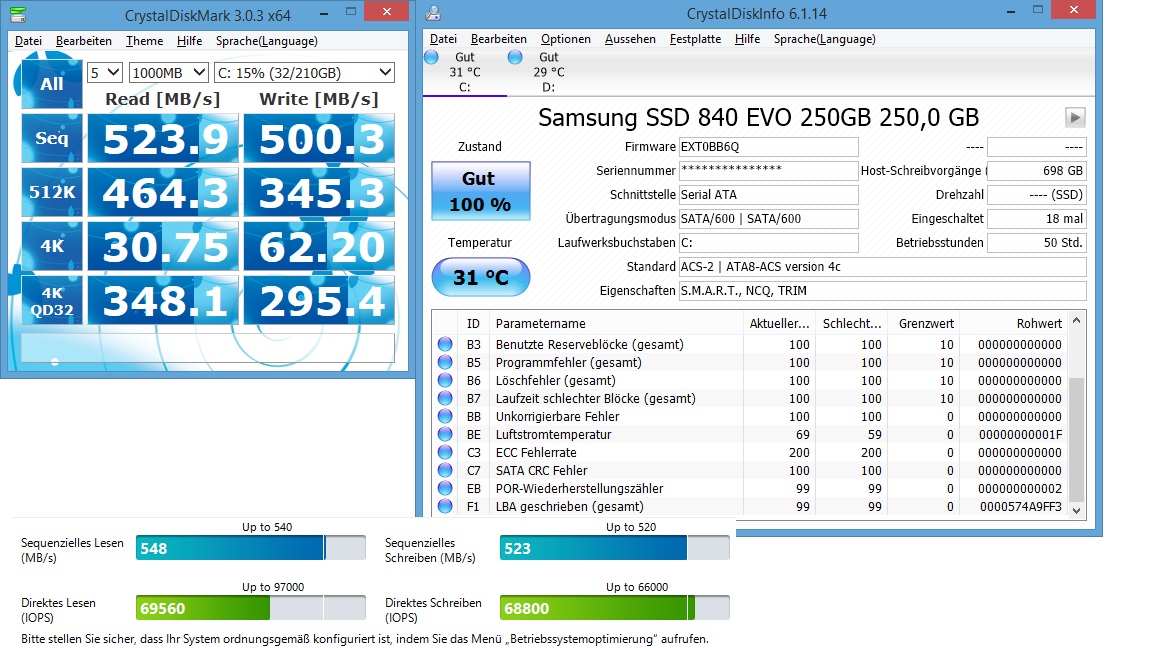Viewport: 1152px width, 648px height.
Task: Open Theme menu in CrystalDiskMark
Action: click(x=144, y=40)
